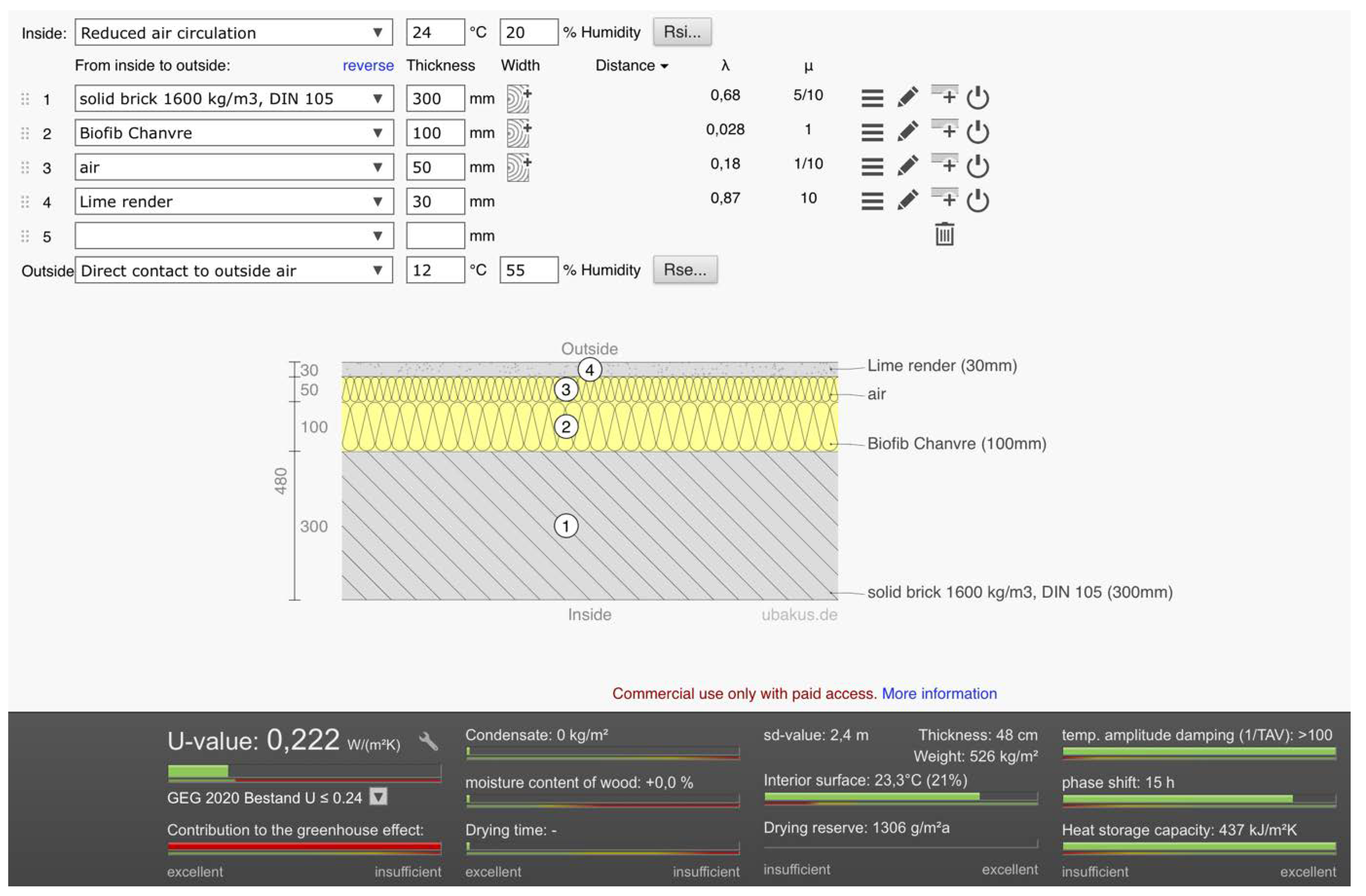
Task: Click the blue 'reverse' link
Action: (368, 65)
